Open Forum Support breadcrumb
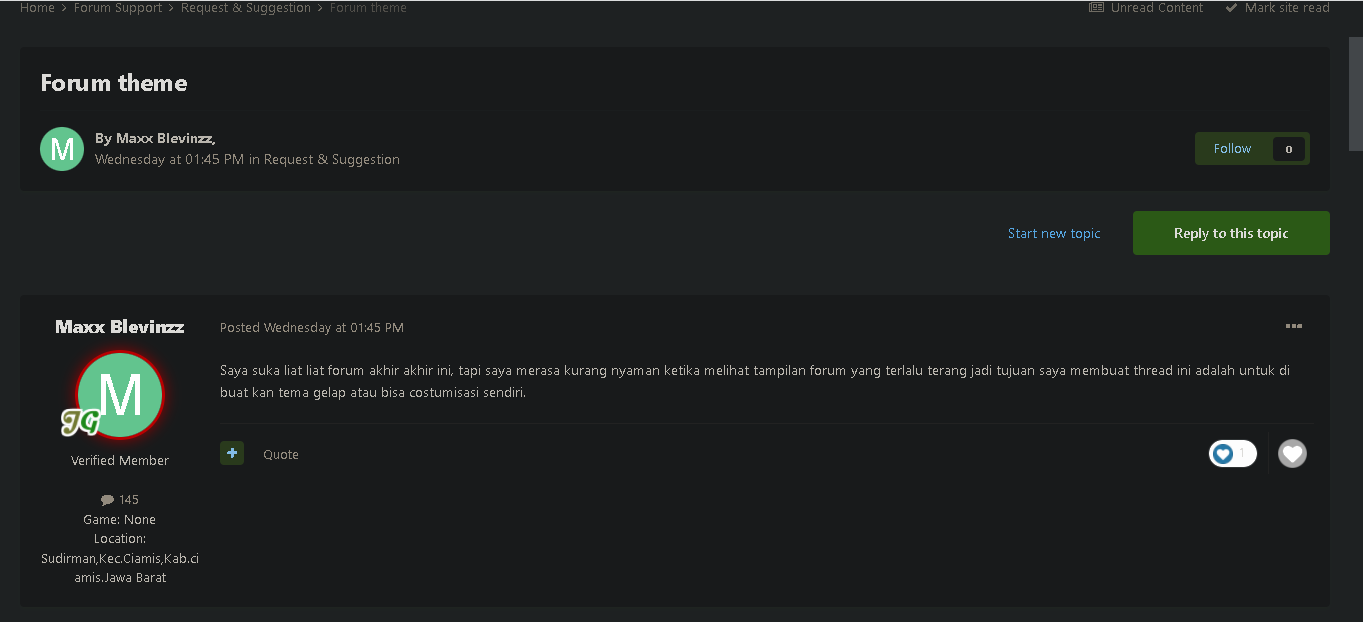This screenshot has height=622, width=1363. click(x=118, y=7)
